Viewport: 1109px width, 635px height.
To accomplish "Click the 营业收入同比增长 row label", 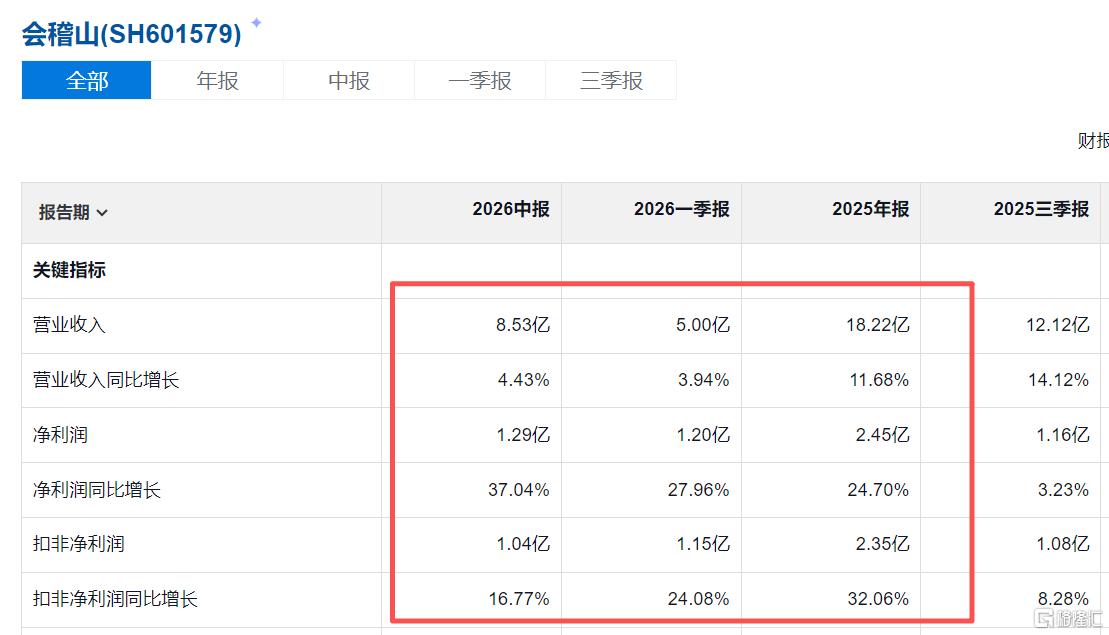I will pos(106,380).
